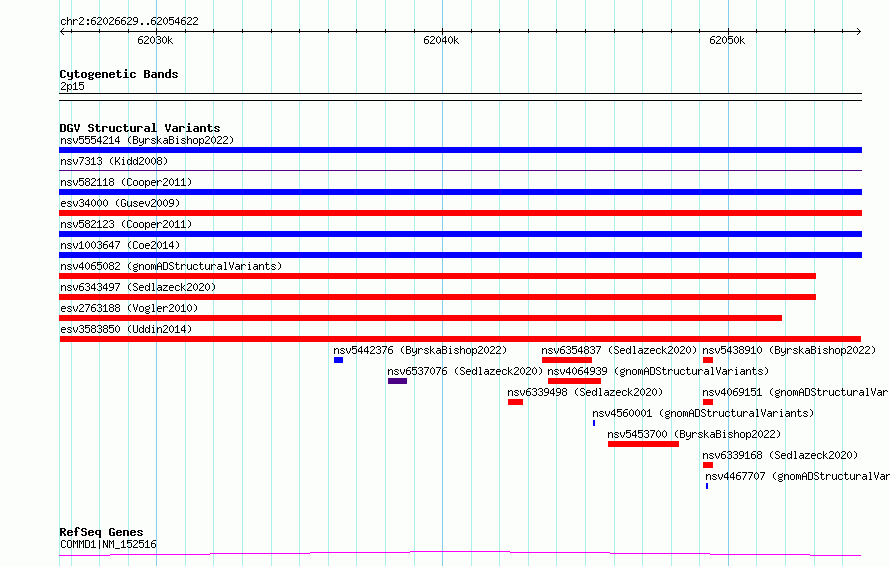Open the nsv5453700 (ByrskaBishop2022) variant
The height and width of the screenshot is (566, 890).
coord(694,434)
